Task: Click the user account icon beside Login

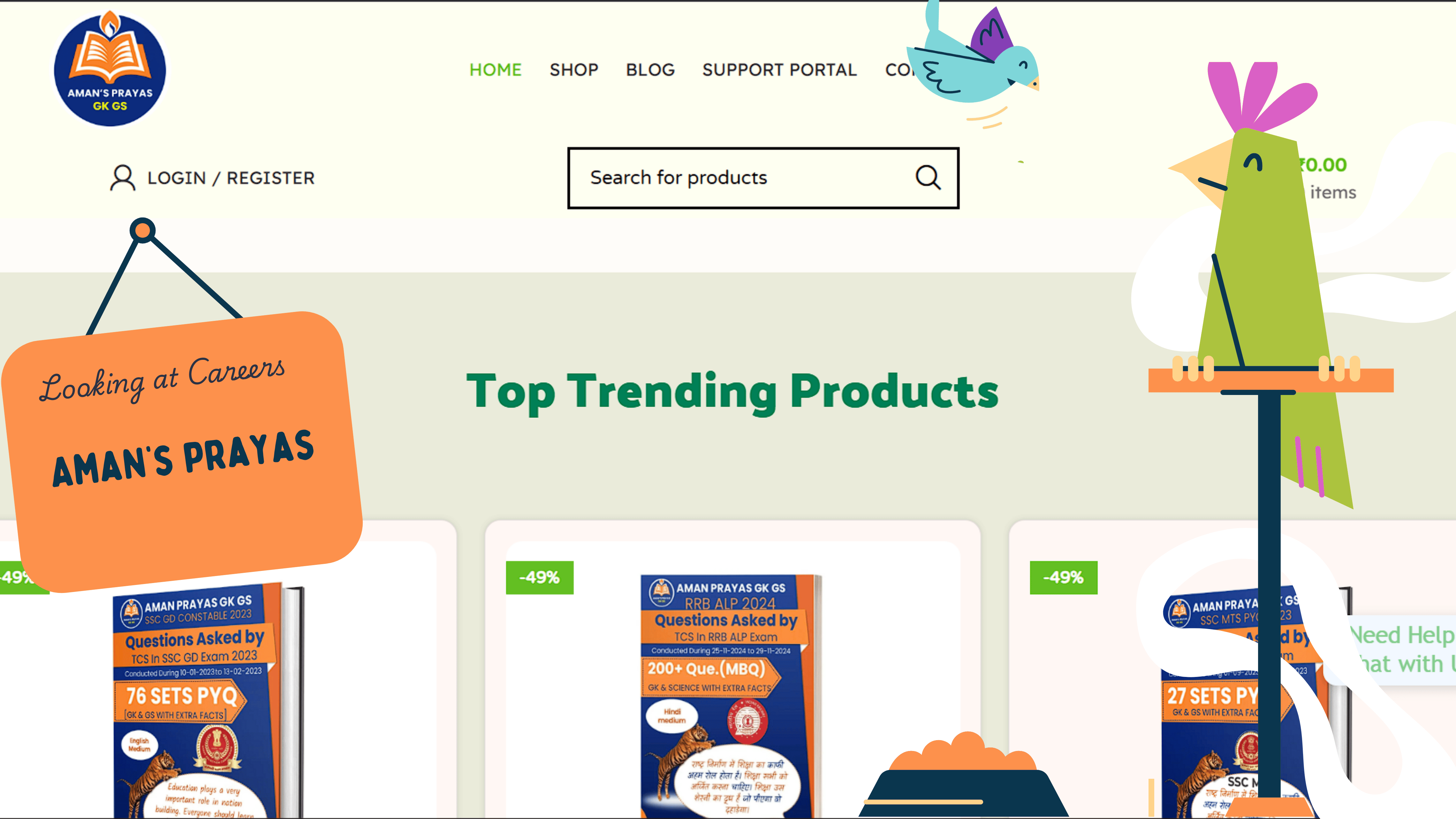Action: 122,178
